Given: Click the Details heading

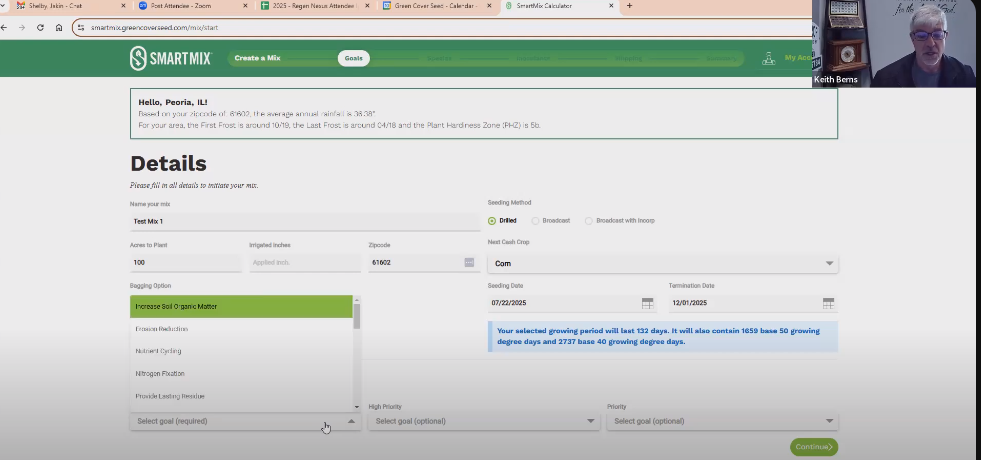Looking at the screenshot, I should [168, 163].
